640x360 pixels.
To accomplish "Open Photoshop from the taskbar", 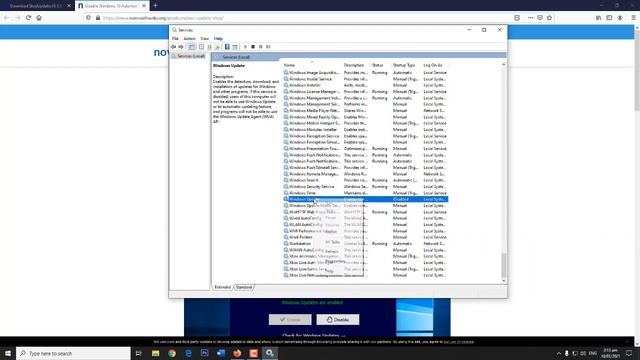I will (x=204, y=353).
